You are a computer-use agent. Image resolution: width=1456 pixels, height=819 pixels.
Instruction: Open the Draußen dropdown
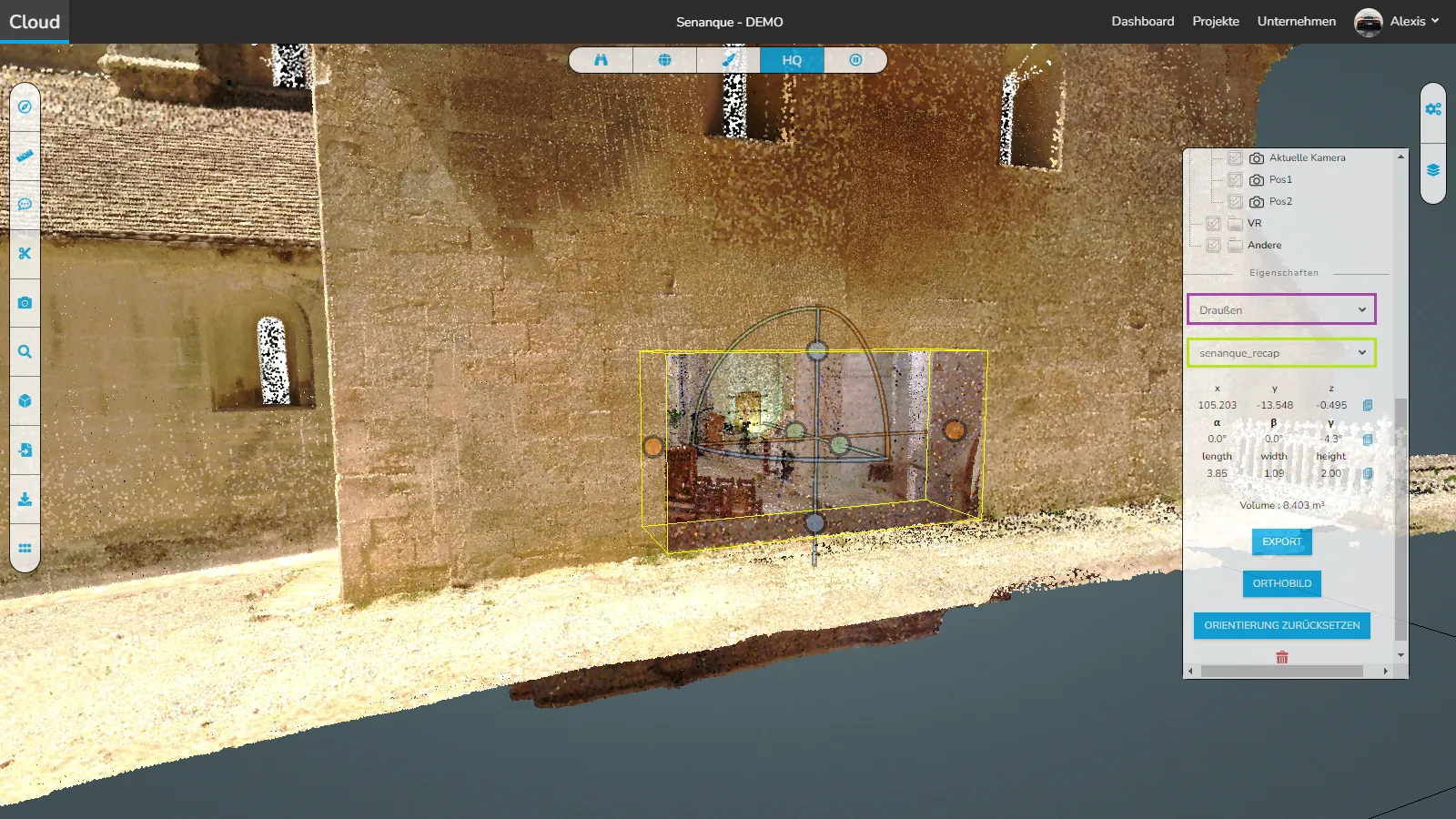(x=1281, y=309)
